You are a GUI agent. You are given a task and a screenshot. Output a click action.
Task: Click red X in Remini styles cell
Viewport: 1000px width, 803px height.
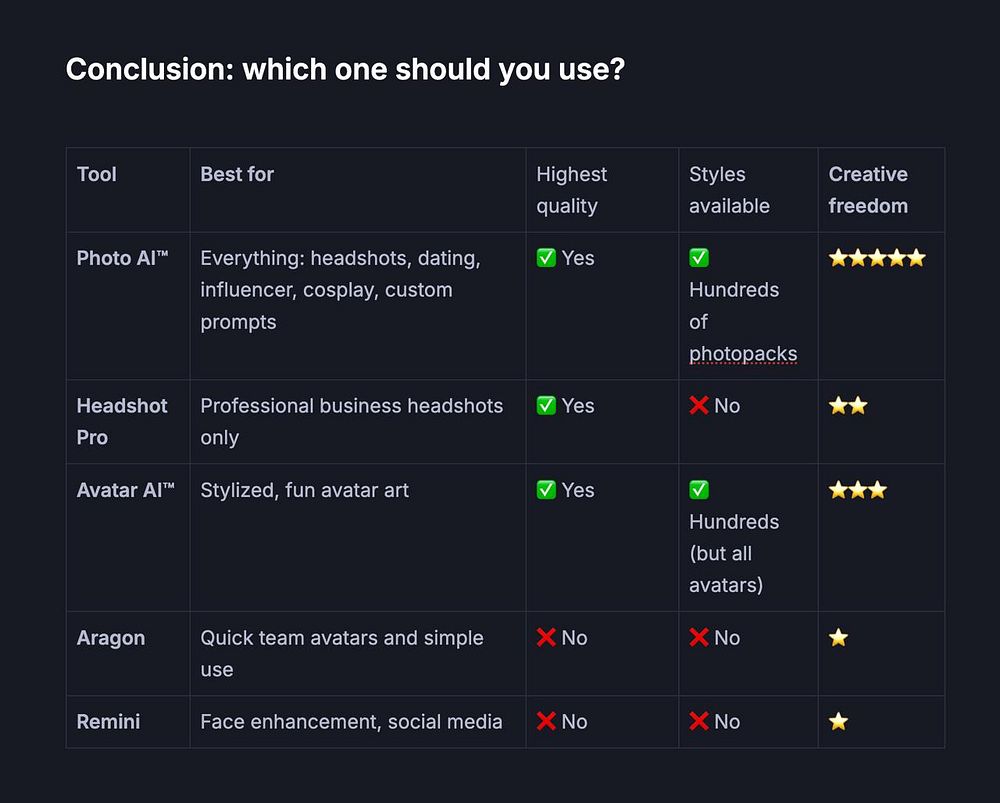[x=699, y=722]
